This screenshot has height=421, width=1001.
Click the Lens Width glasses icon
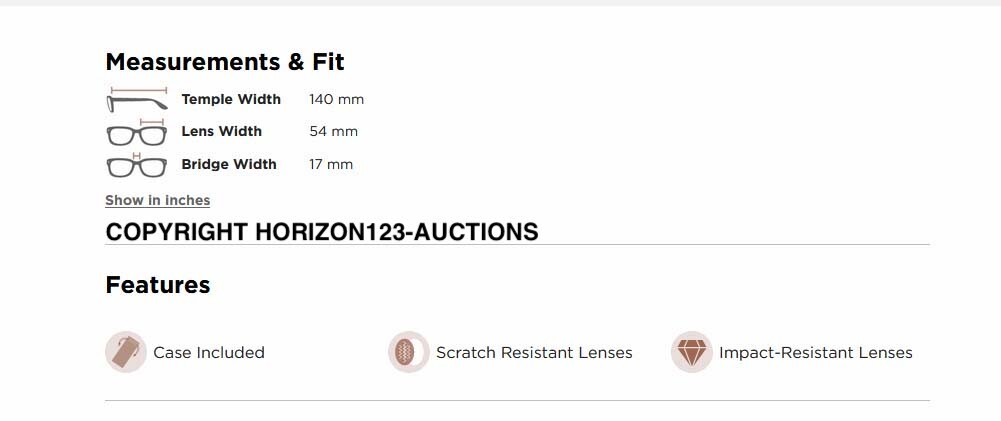tap(136, 133)
